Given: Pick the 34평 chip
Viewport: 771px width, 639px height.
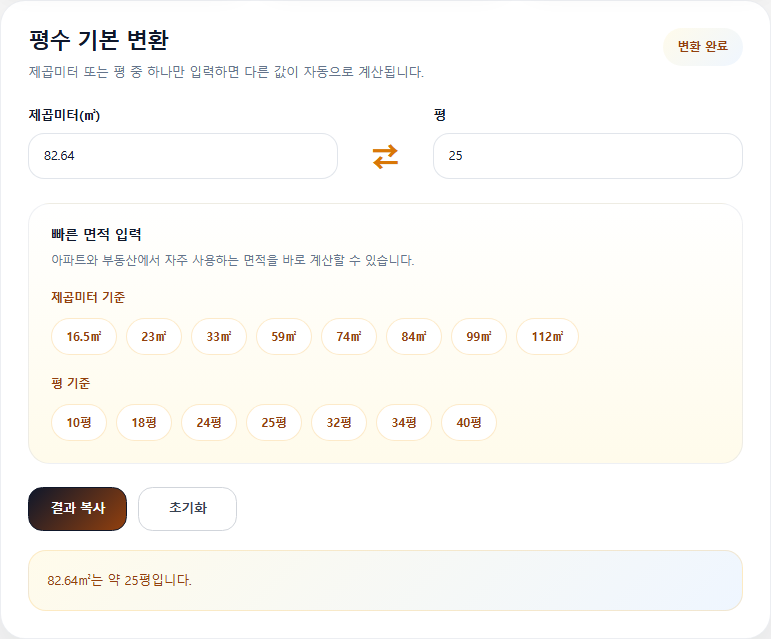Looking at the screenshot, I should pyautogui.click(x=404, y=423).
